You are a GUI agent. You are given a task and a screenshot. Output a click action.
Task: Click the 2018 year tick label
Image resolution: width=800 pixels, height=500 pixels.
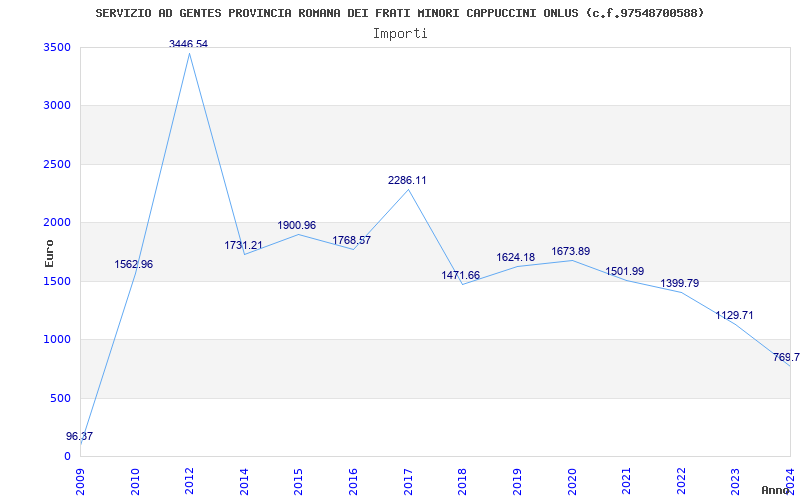[462, 482]
